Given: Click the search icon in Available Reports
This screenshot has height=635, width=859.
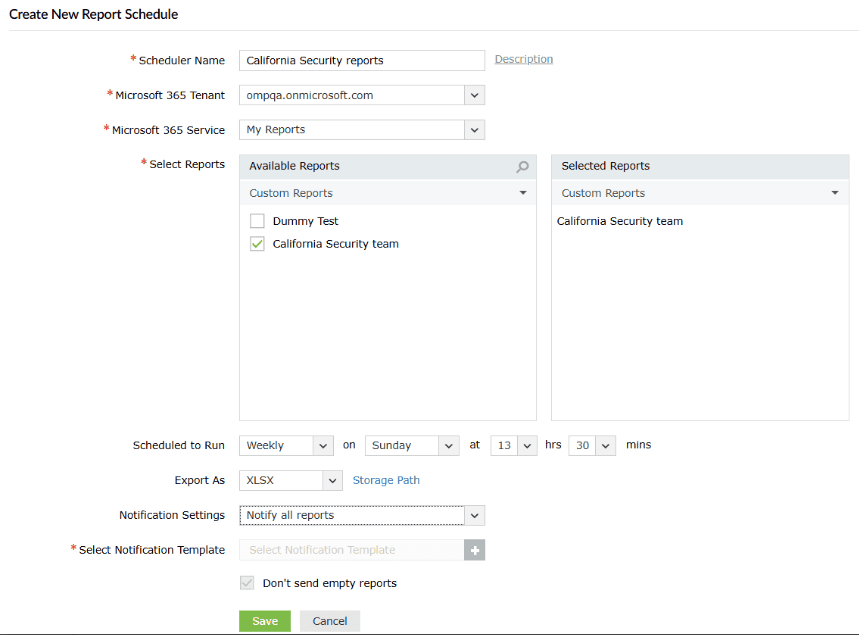Looking at the screenshot, I should [521, 165].
